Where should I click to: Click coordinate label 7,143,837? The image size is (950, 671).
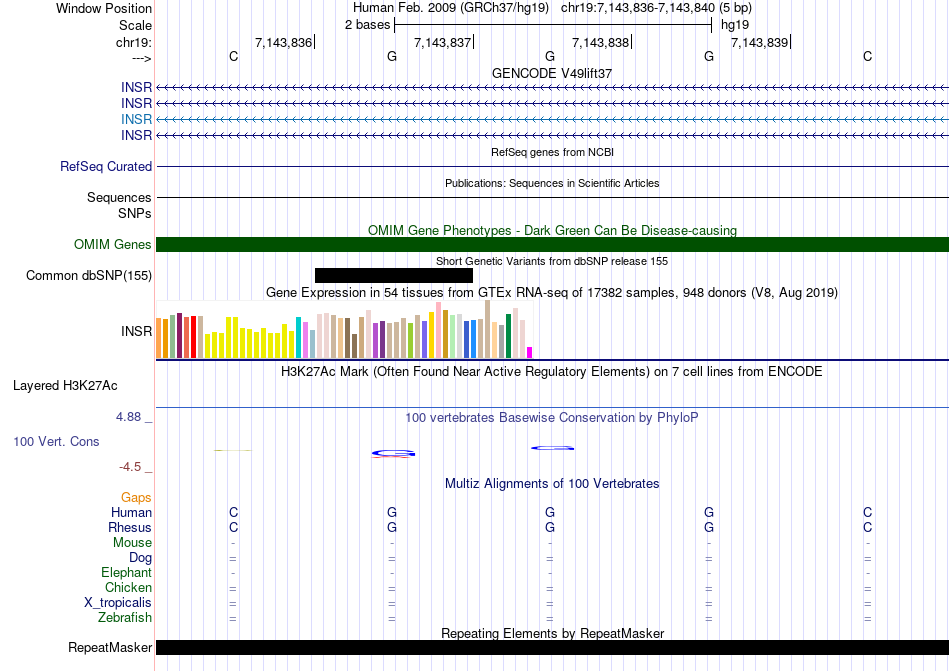tap(442, 42)
